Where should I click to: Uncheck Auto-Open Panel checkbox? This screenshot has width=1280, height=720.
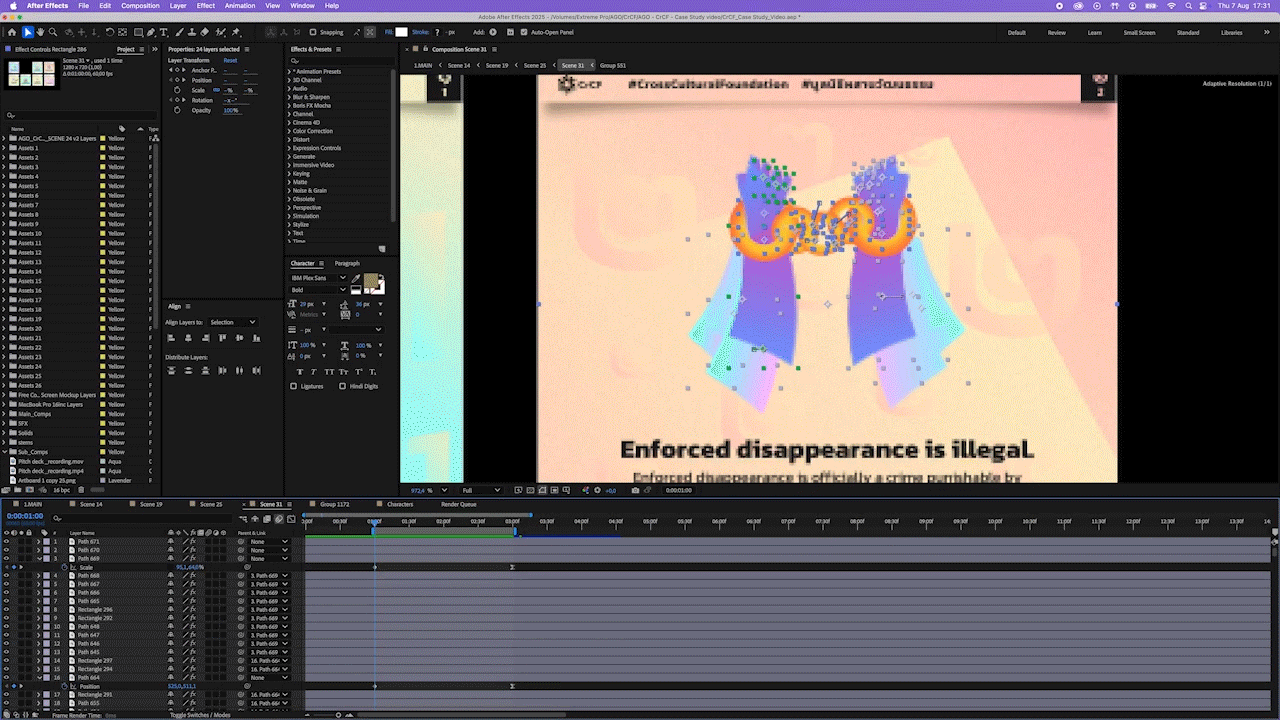(524, 32)
